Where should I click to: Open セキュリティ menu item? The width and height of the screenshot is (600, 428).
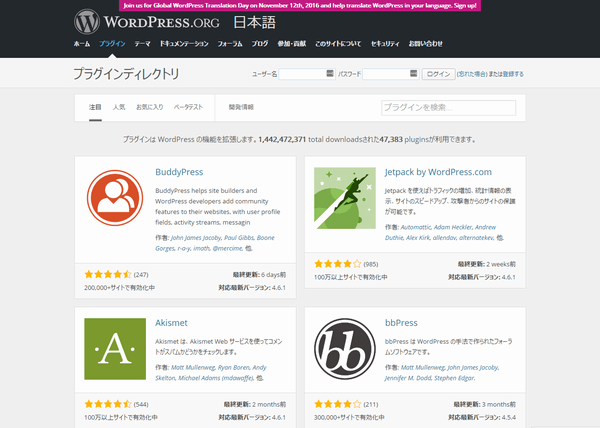click(x=385, y=44)
